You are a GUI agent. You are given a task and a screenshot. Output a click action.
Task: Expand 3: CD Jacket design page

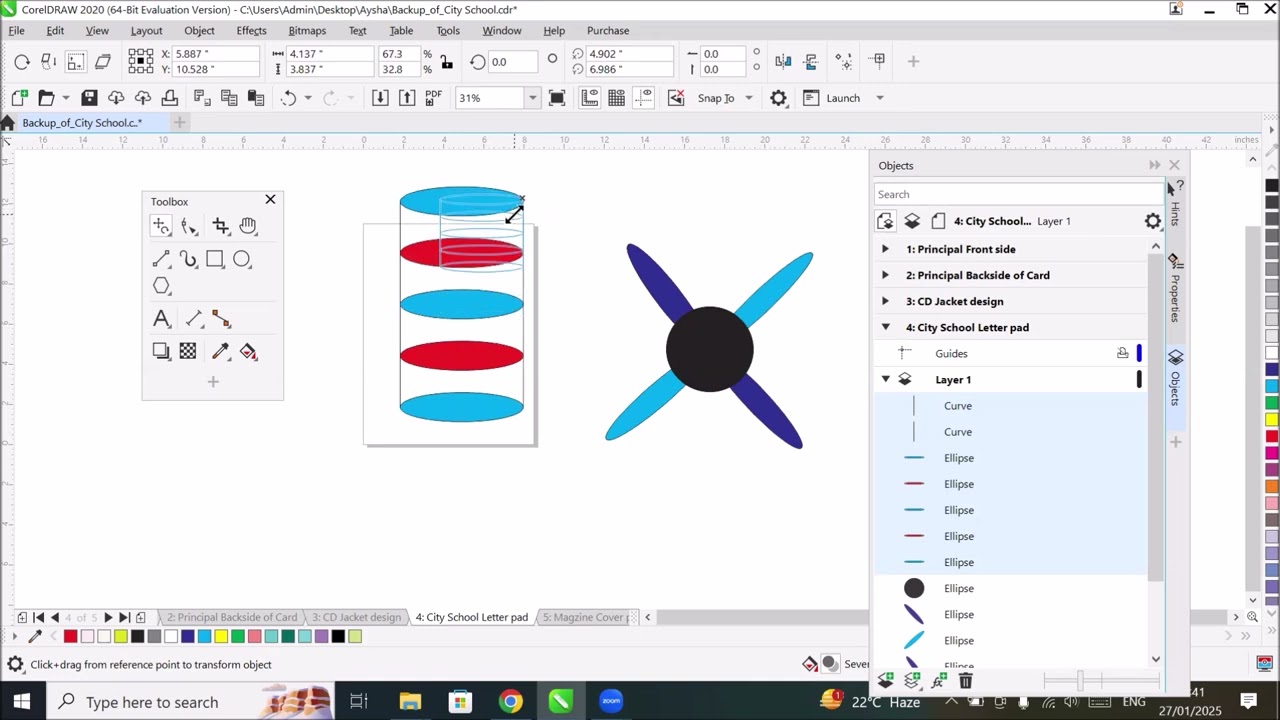click(x=885, y=301)
